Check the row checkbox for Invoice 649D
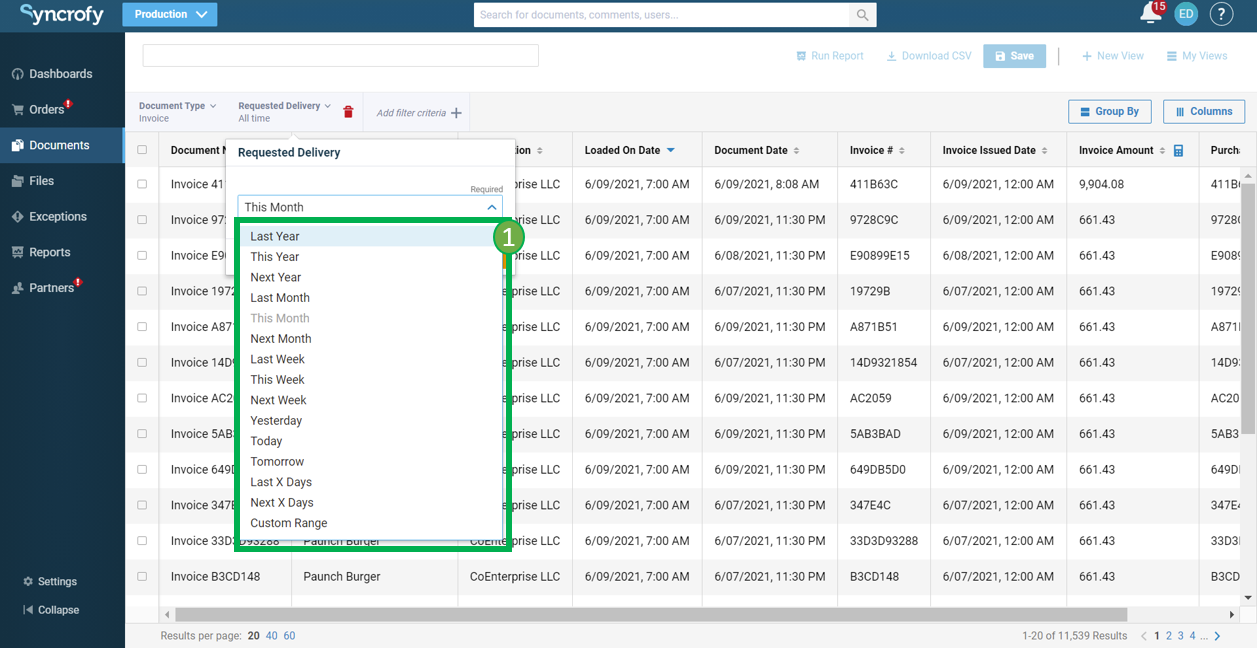This screenshot has height=648, width=1257. coord(142,470)
